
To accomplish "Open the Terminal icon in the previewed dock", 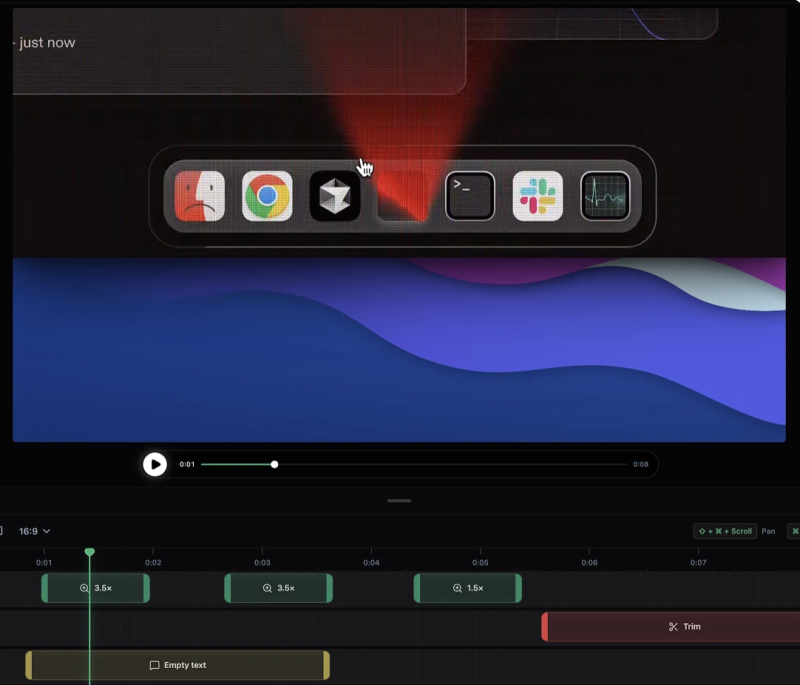I will (x=470, y=196).
